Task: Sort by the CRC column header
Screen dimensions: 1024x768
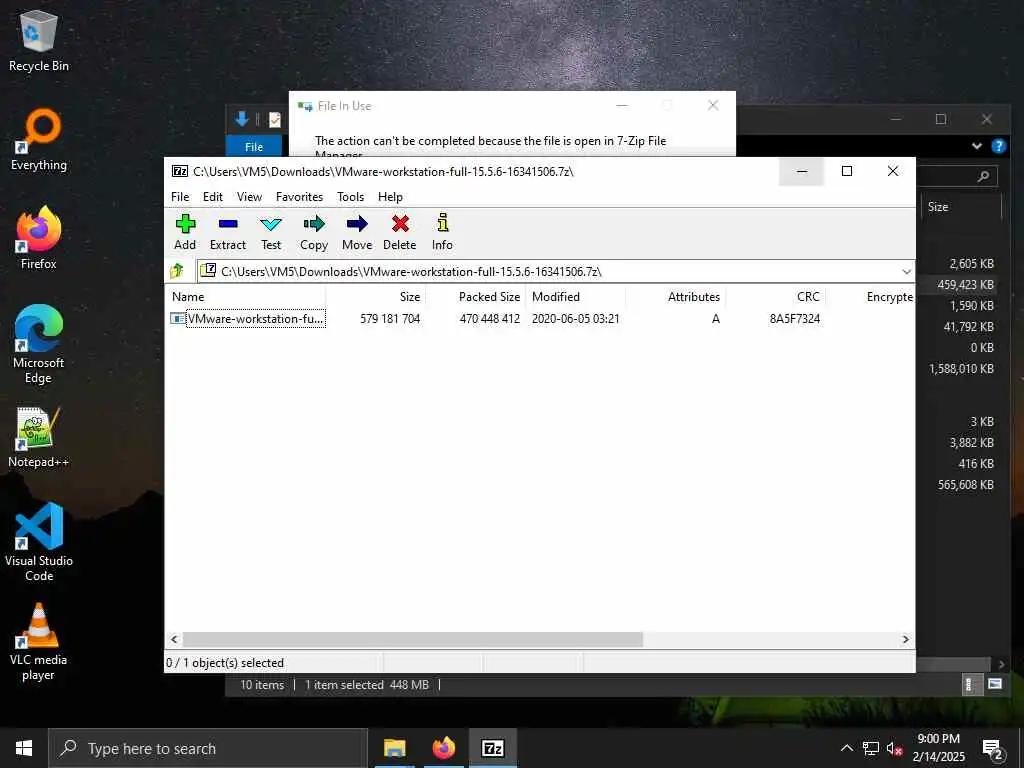Action: point(776,296)
